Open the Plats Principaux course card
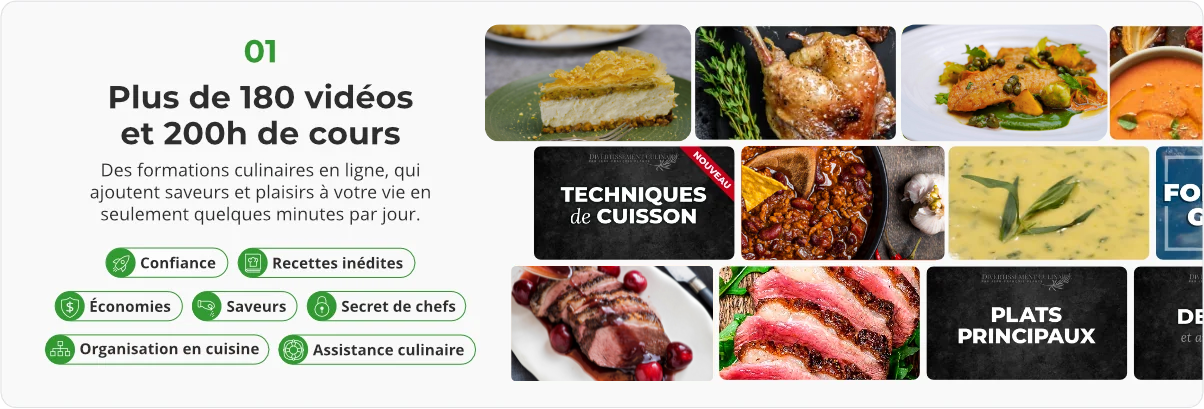Screen dimensions: 1204x409 [x=1027, y=323]
